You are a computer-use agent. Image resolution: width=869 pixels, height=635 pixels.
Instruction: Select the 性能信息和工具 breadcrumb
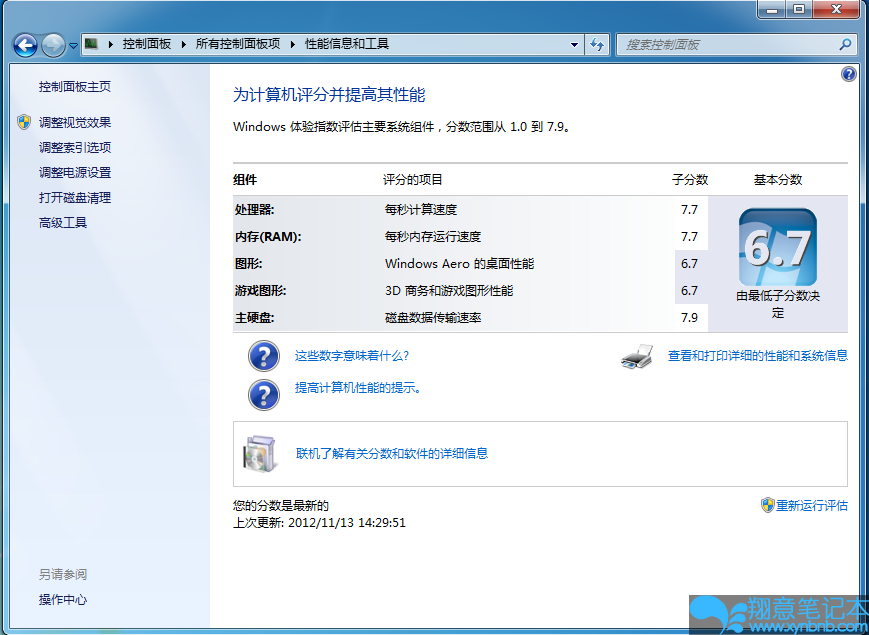pyautogui.click(x=347, y=44)
